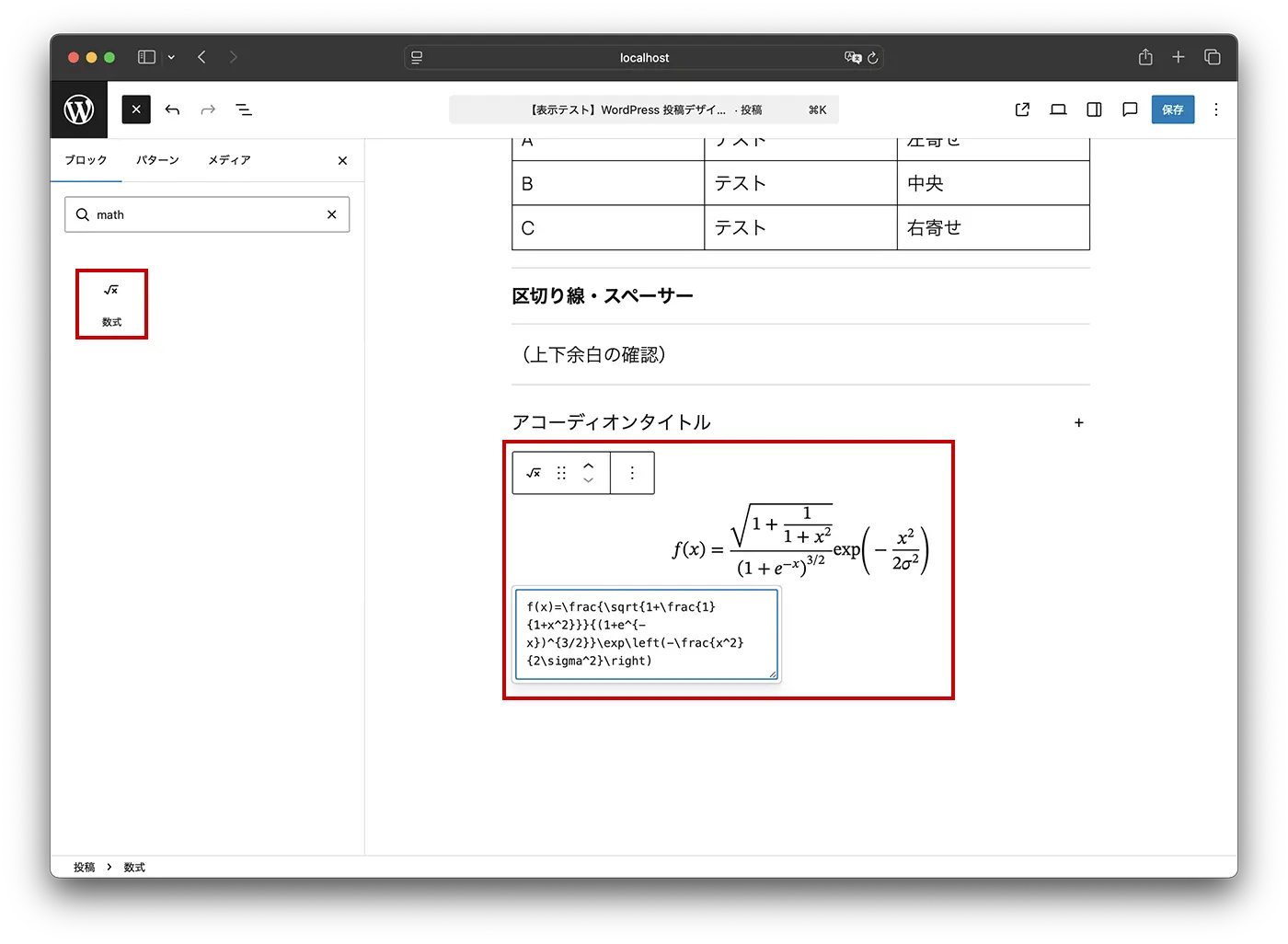Click inside the LaTeX code textarea

pos(645,634)
